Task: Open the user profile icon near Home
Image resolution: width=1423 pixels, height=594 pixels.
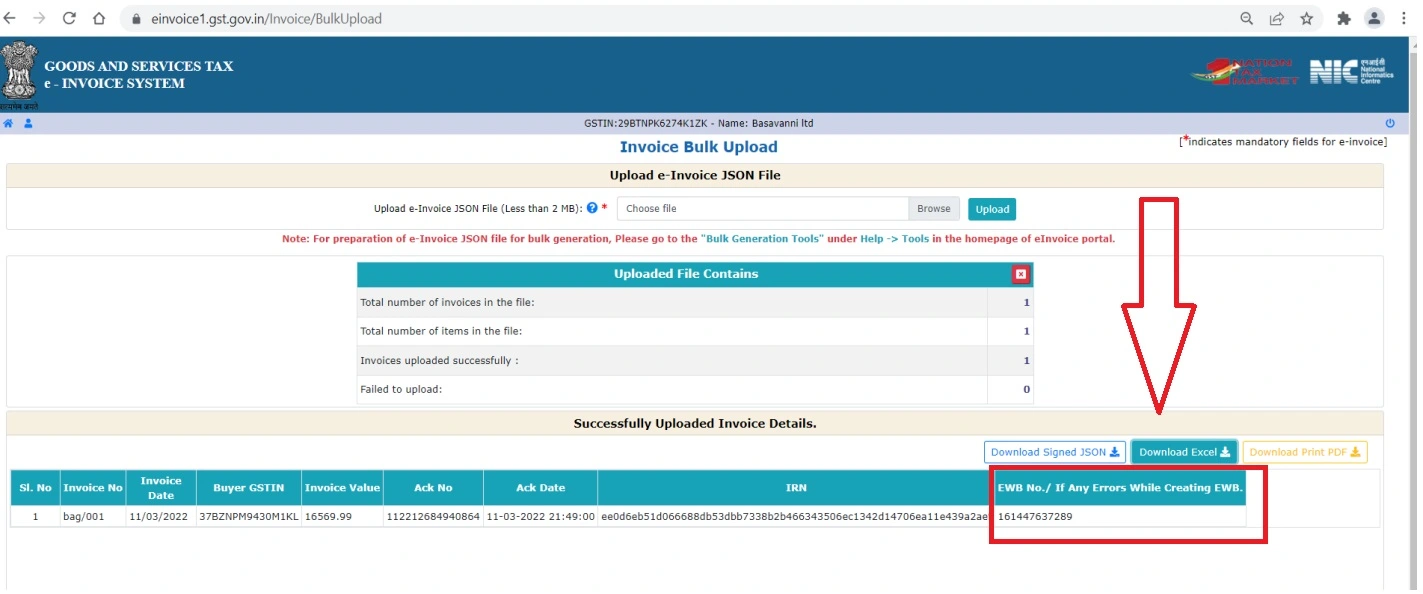Action: click(x=26, y=123)
